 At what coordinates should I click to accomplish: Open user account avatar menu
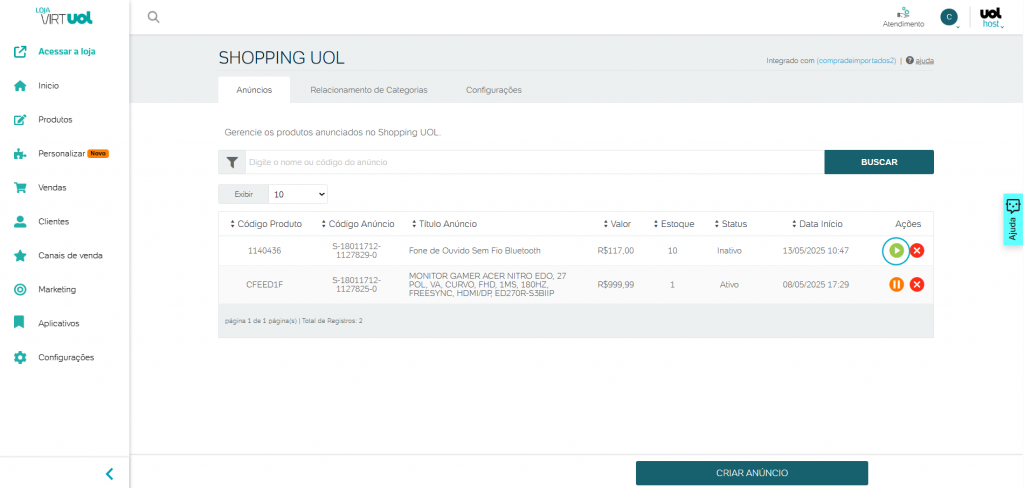(949, 17)
